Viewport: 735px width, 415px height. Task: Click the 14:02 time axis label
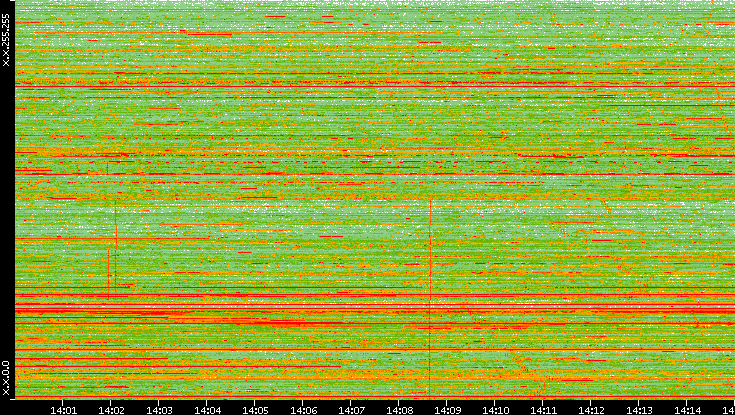(x=111, y=411)
